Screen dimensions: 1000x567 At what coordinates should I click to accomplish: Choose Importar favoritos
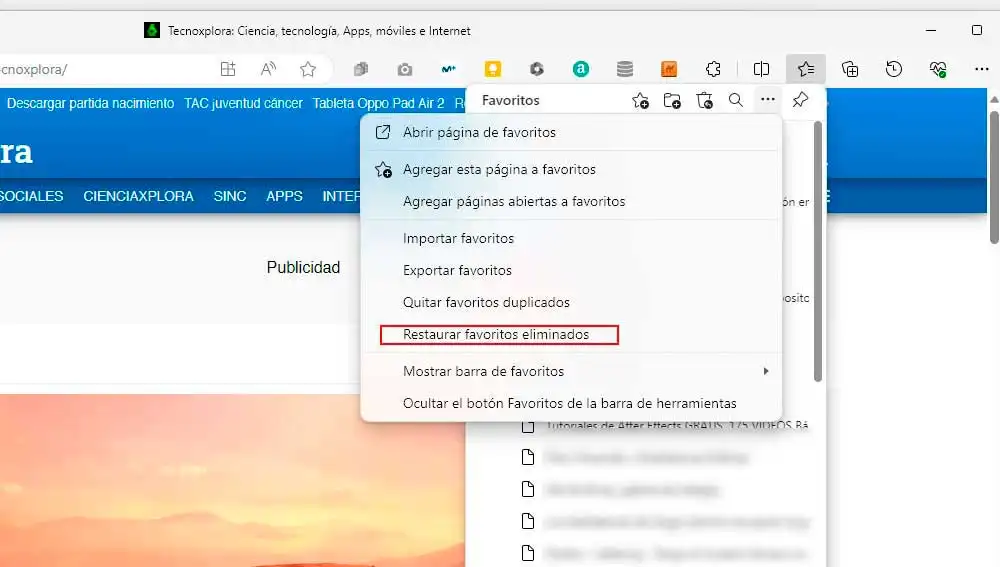[x=571, y=239]
